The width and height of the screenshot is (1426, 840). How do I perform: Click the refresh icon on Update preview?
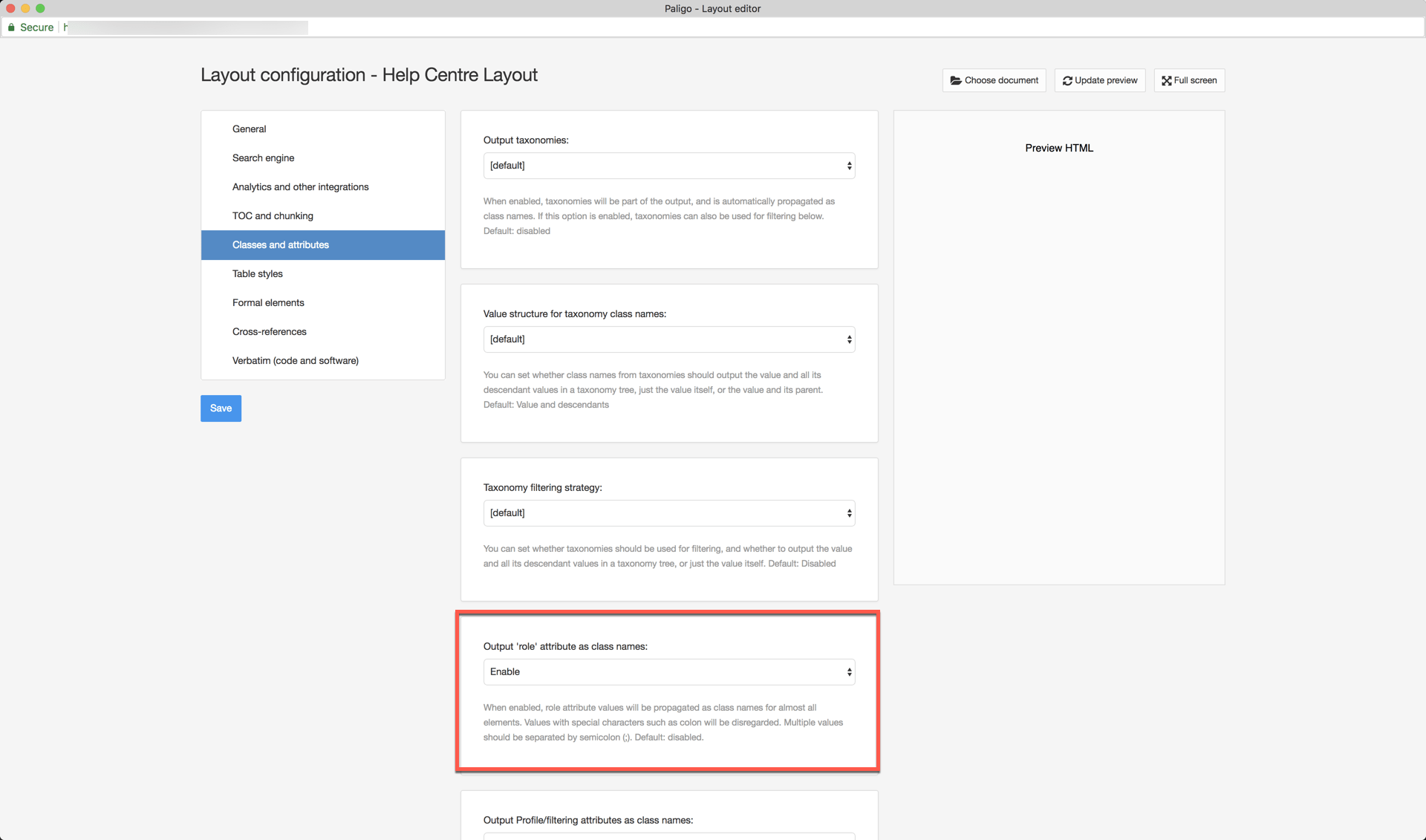click(1067, 80)
